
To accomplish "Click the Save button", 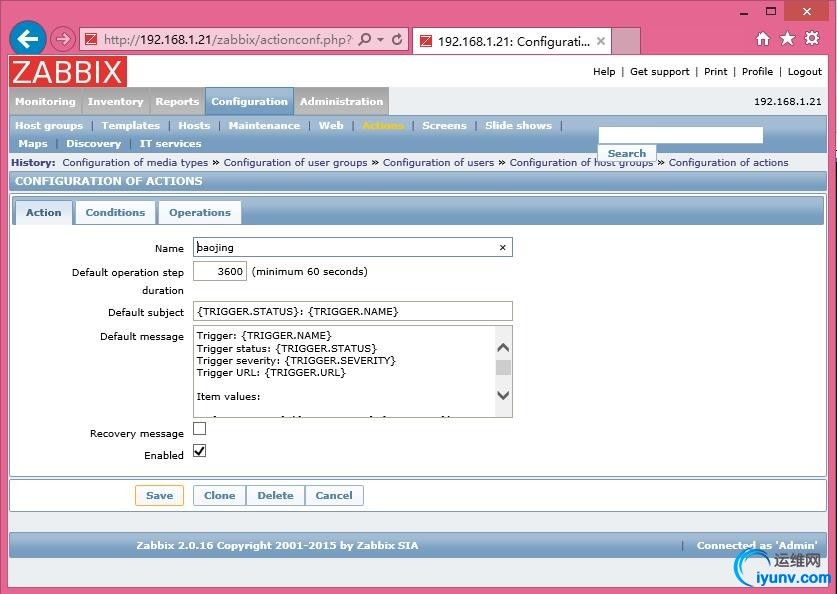I will (x=159, y=495).
